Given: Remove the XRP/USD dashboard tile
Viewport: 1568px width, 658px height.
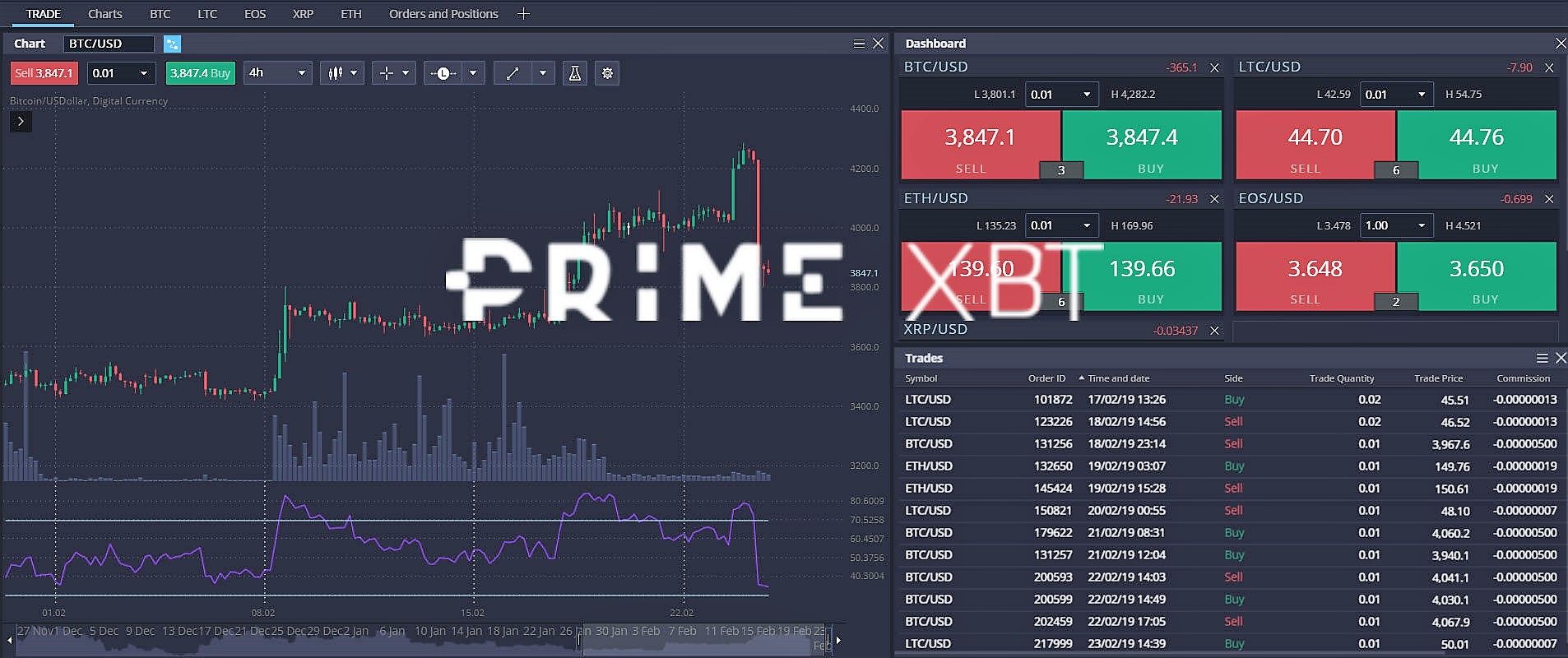Looking at the screenshot, I should (x=1214, y=331).
